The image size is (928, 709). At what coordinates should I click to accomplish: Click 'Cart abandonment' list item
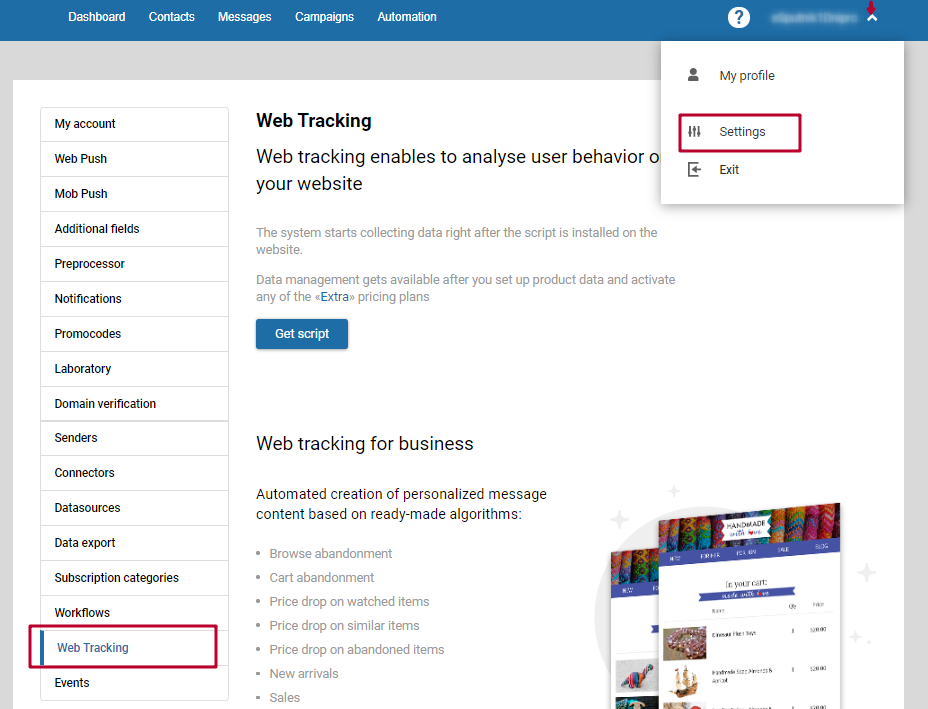322,578
